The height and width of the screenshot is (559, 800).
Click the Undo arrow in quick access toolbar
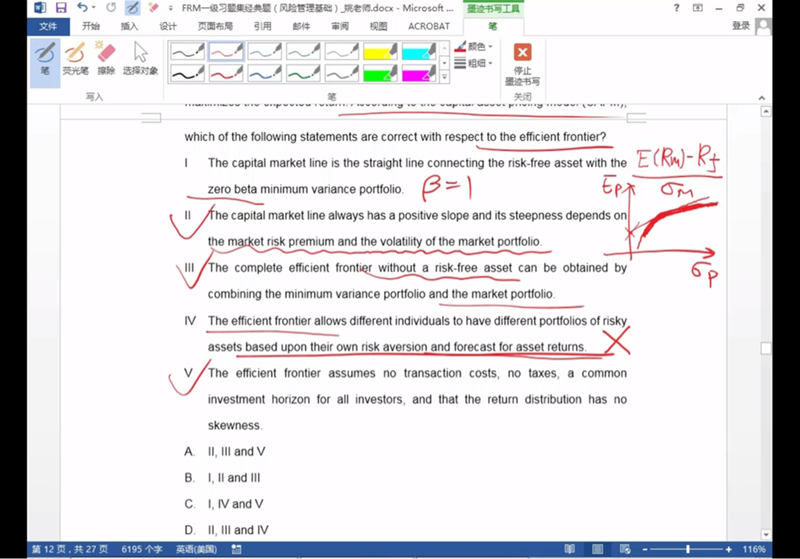pyautogui.click(x=84, y=8)
